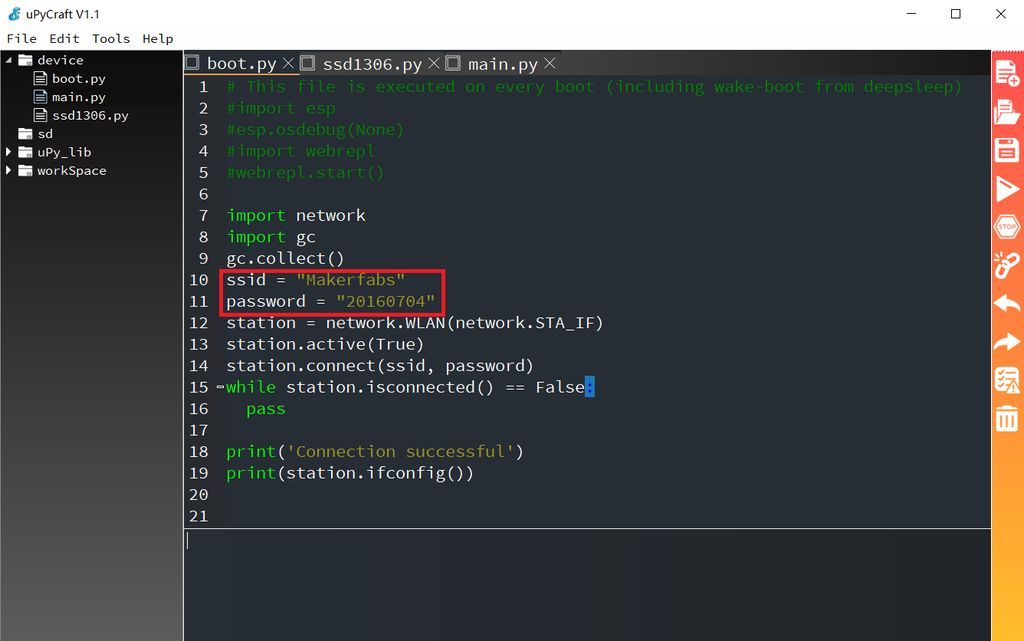1024x641 pixels.
Task: Select the uPy_lib label in the tree
Action: (64, 152)
